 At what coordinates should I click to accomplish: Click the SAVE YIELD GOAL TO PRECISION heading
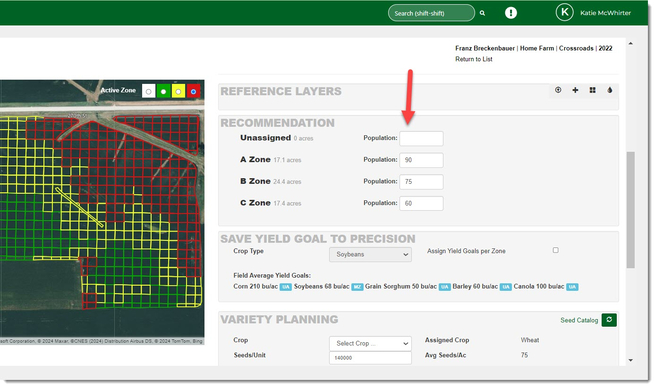coord(318,239)
